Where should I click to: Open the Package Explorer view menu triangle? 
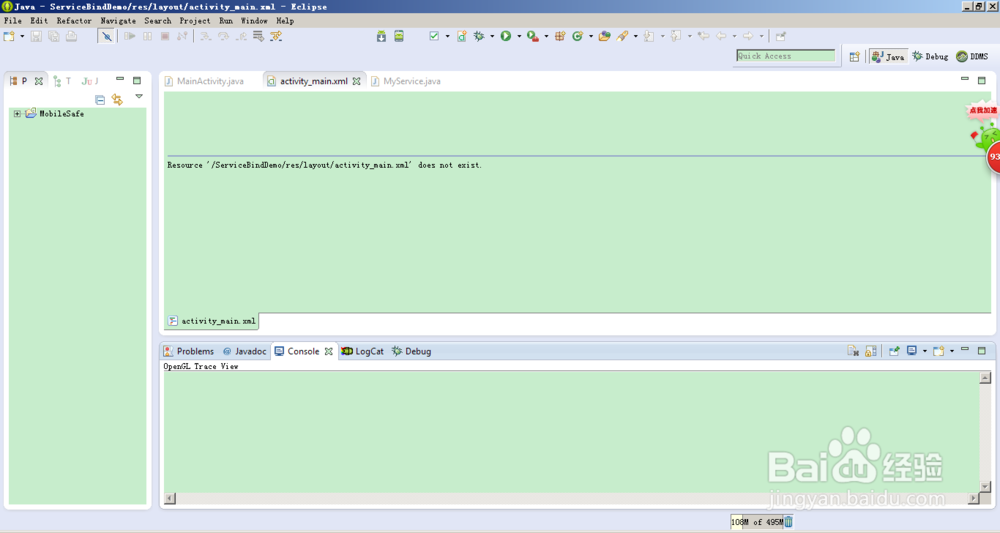tap(139, 97)
